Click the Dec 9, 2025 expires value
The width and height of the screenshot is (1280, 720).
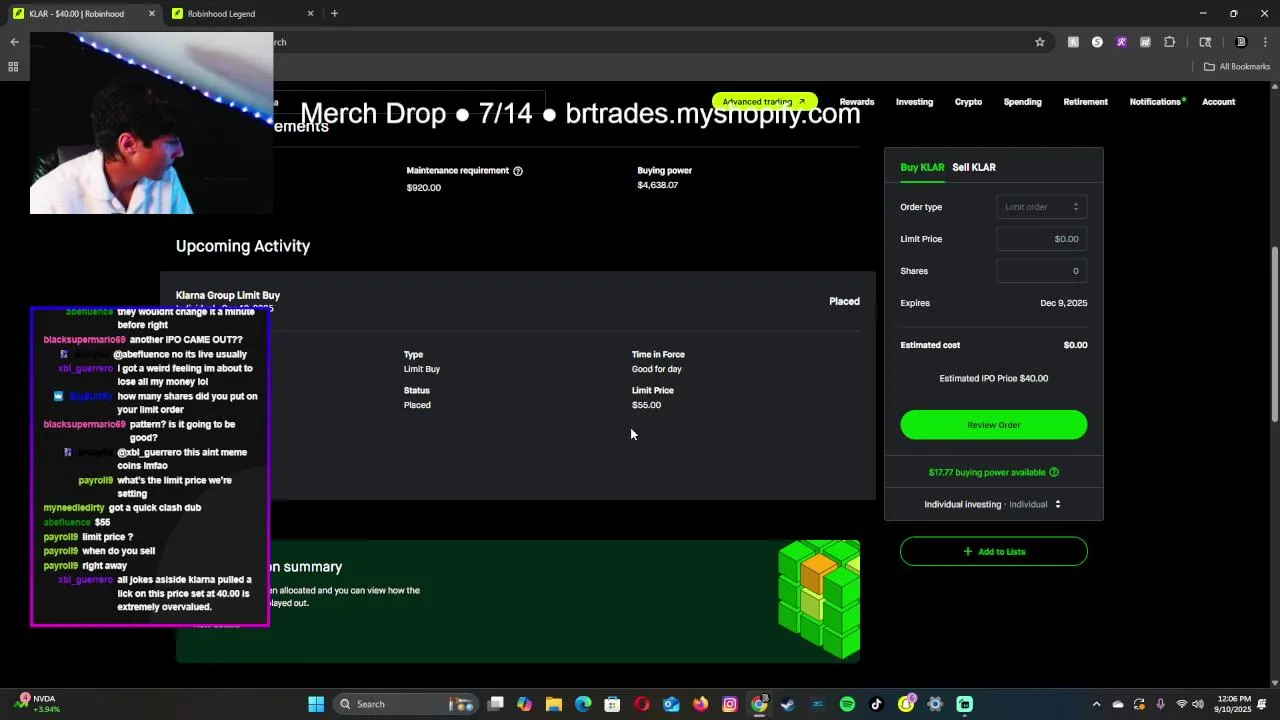click(1063, 303)
